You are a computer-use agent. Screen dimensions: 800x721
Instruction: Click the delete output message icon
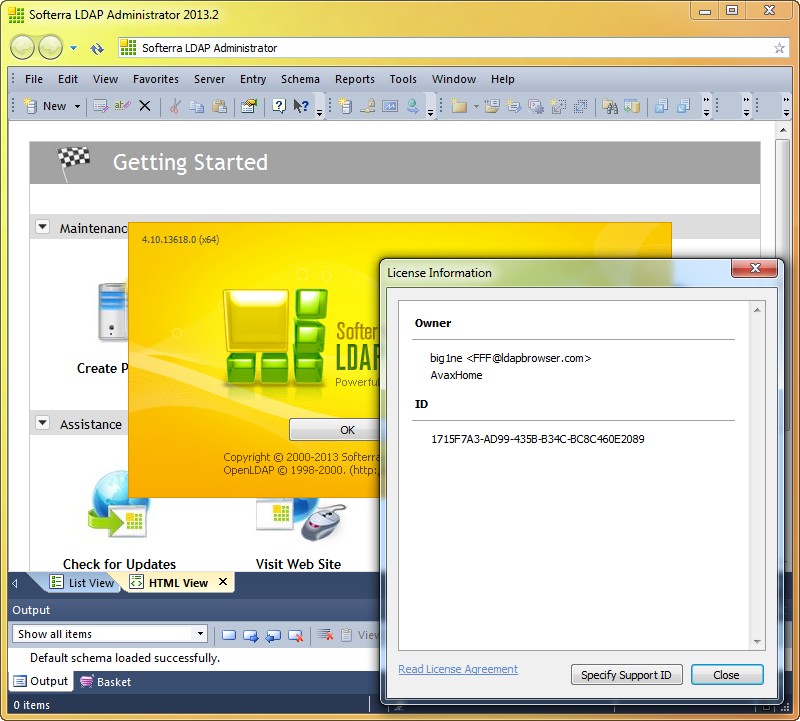click(x=296, y=635)
